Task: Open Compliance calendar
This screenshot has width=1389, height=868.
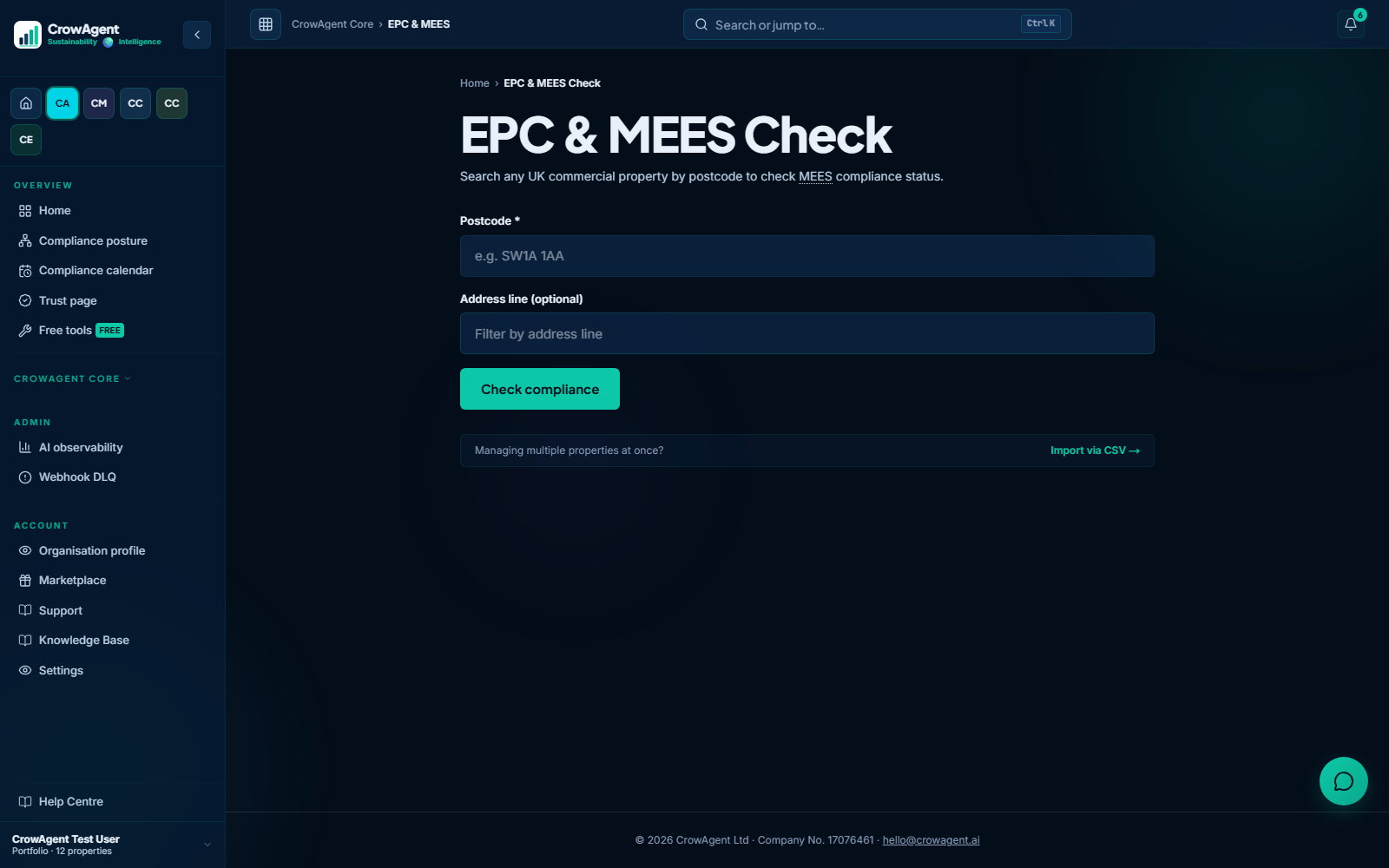Action: (x=112, y=271)
